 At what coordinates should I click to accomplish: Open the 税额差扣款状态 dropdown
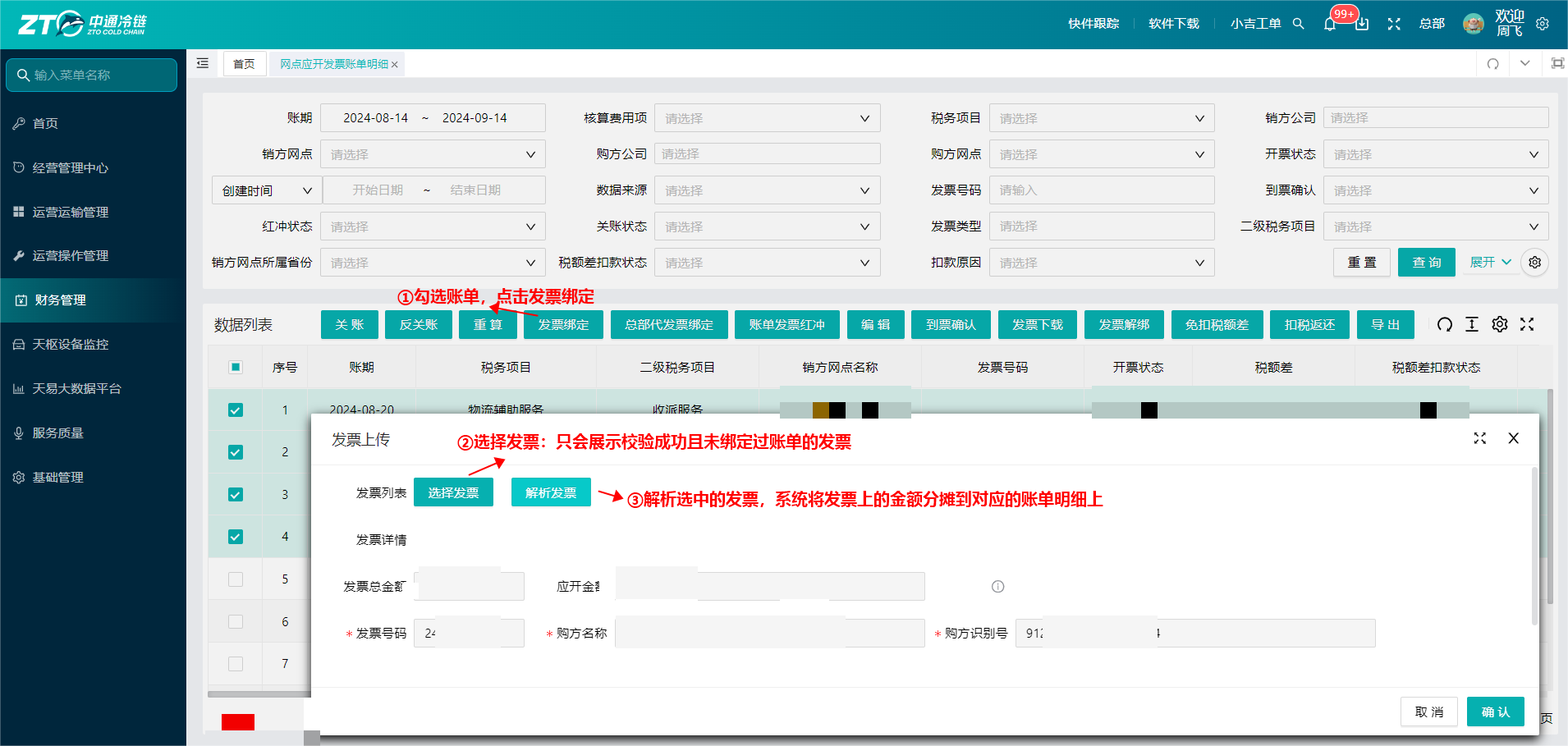coord(767,263)
